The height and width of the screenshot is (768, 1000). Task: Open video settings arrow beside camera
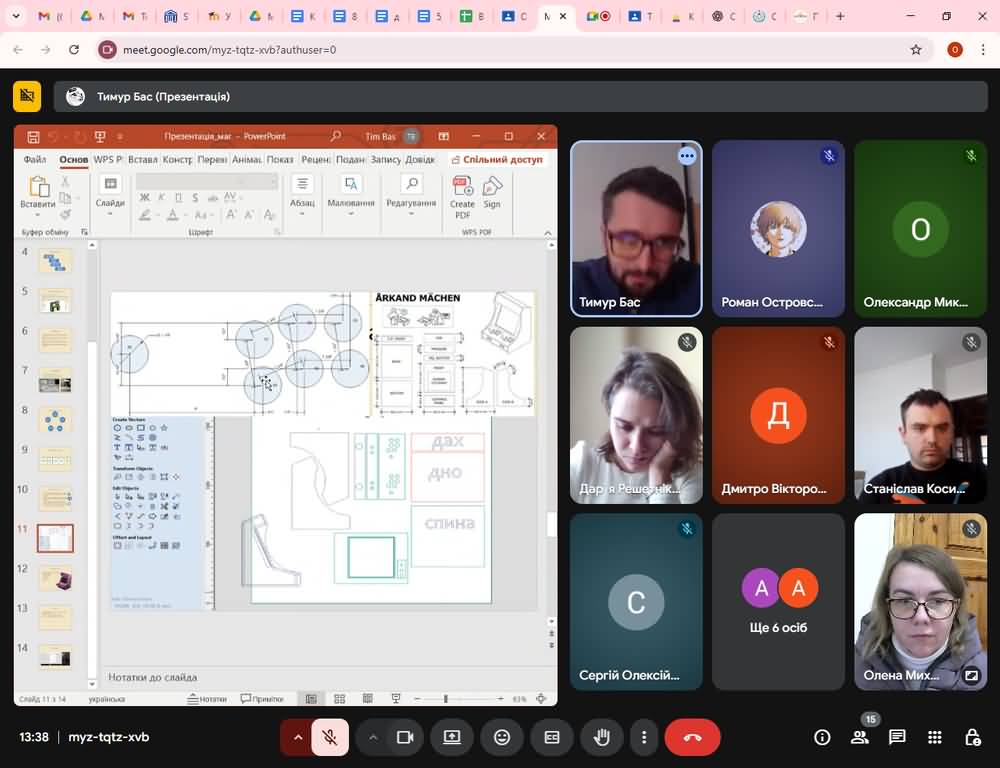(373, 737)
